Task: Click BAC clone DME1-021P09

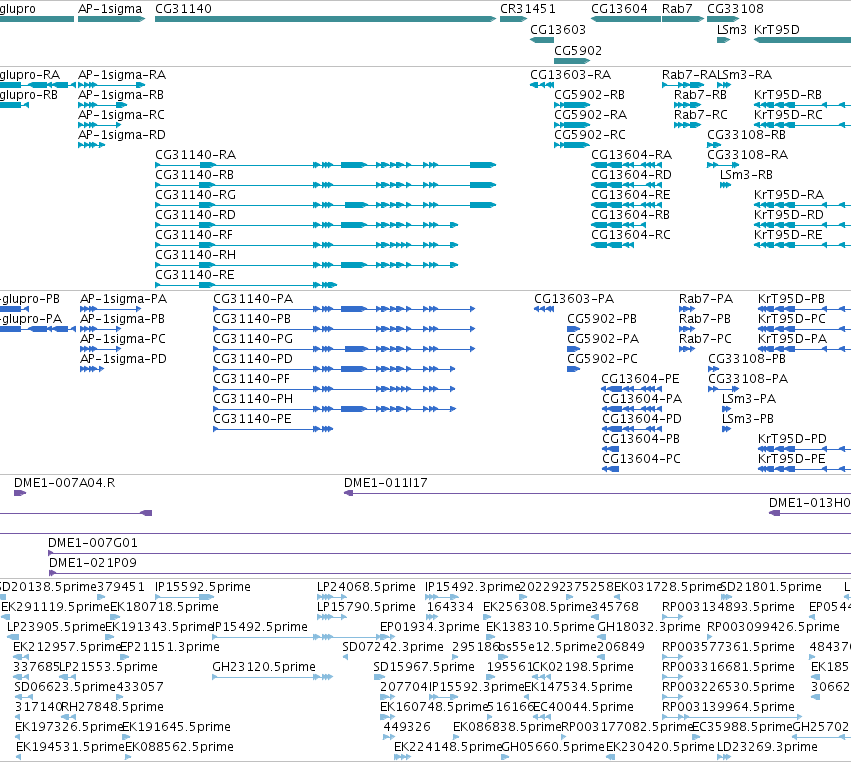Action: coord(450,573)
